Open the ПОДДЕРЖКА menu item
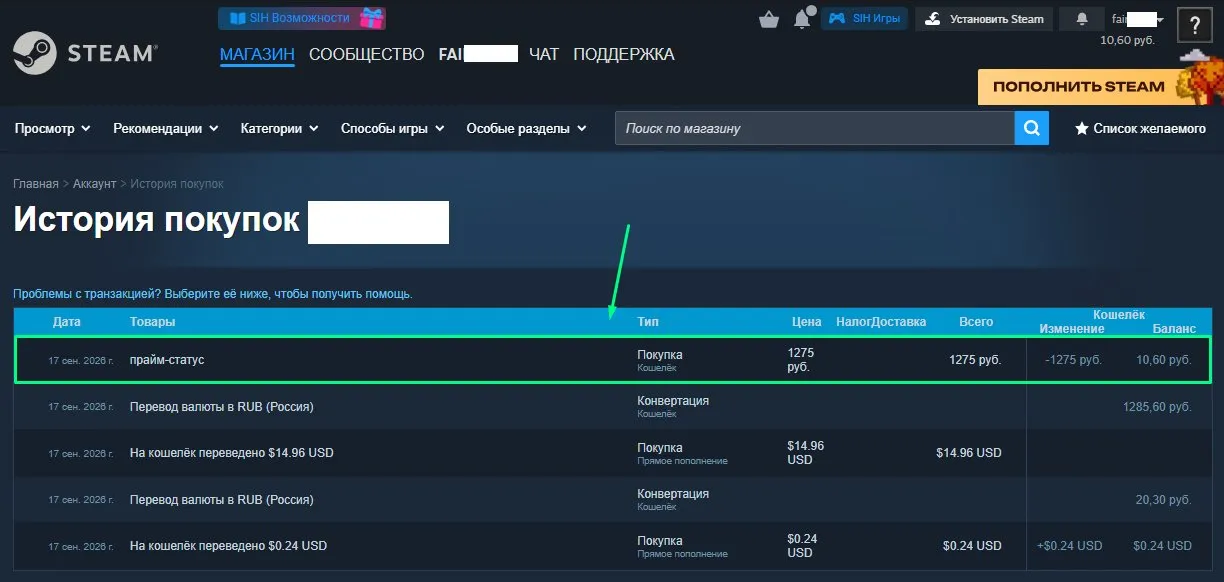This screenshot has height=582, width=1224. (624, 54)
